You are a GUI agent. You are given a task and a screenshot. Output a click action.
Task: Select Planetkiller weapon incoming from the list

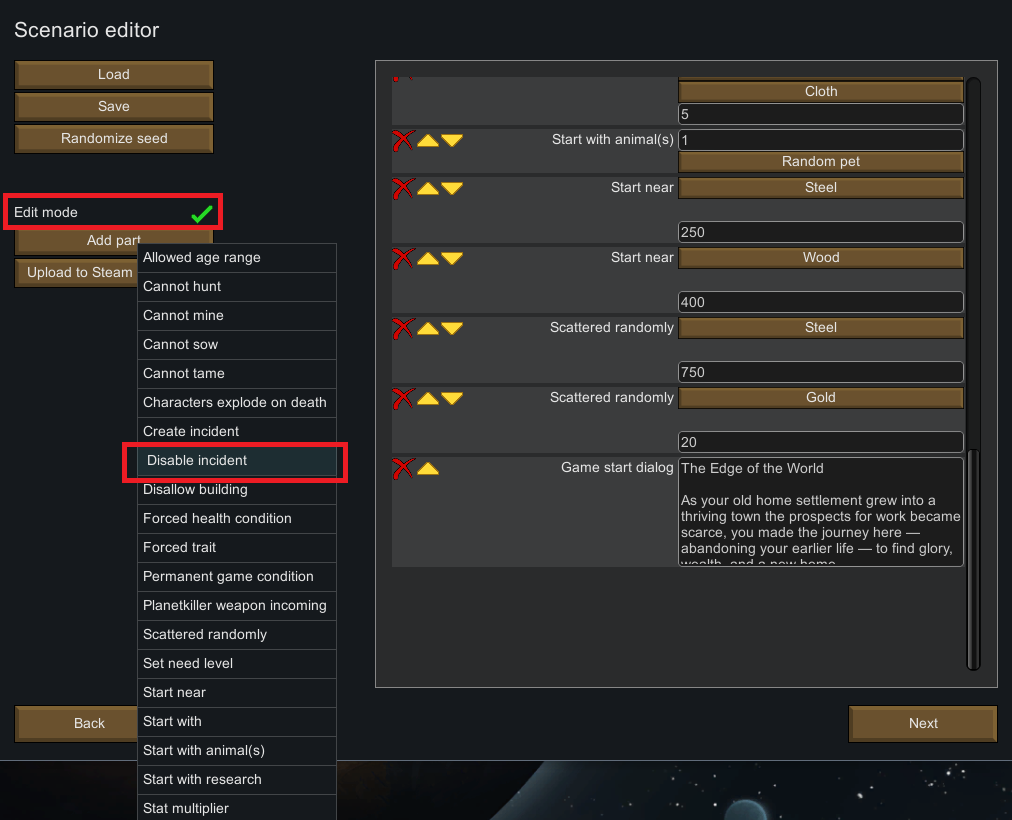235,605
